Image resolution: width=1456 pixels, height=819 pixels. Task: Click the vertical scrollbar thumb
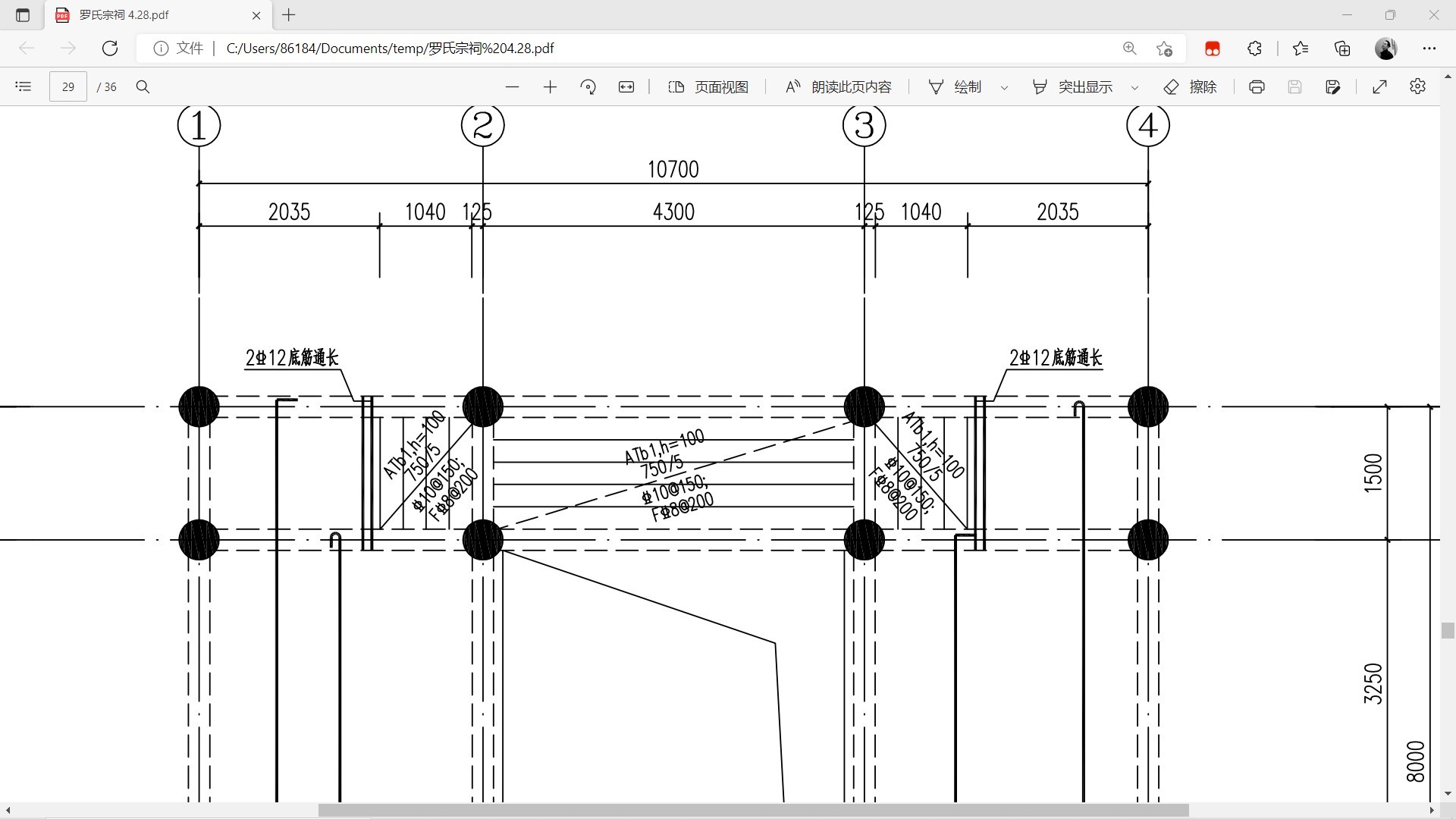click(1448, 630)
